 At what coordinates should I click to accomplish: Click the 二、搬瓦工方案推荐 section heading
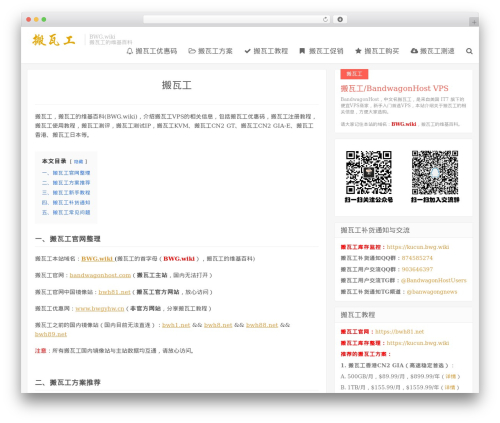coord(68,382)
